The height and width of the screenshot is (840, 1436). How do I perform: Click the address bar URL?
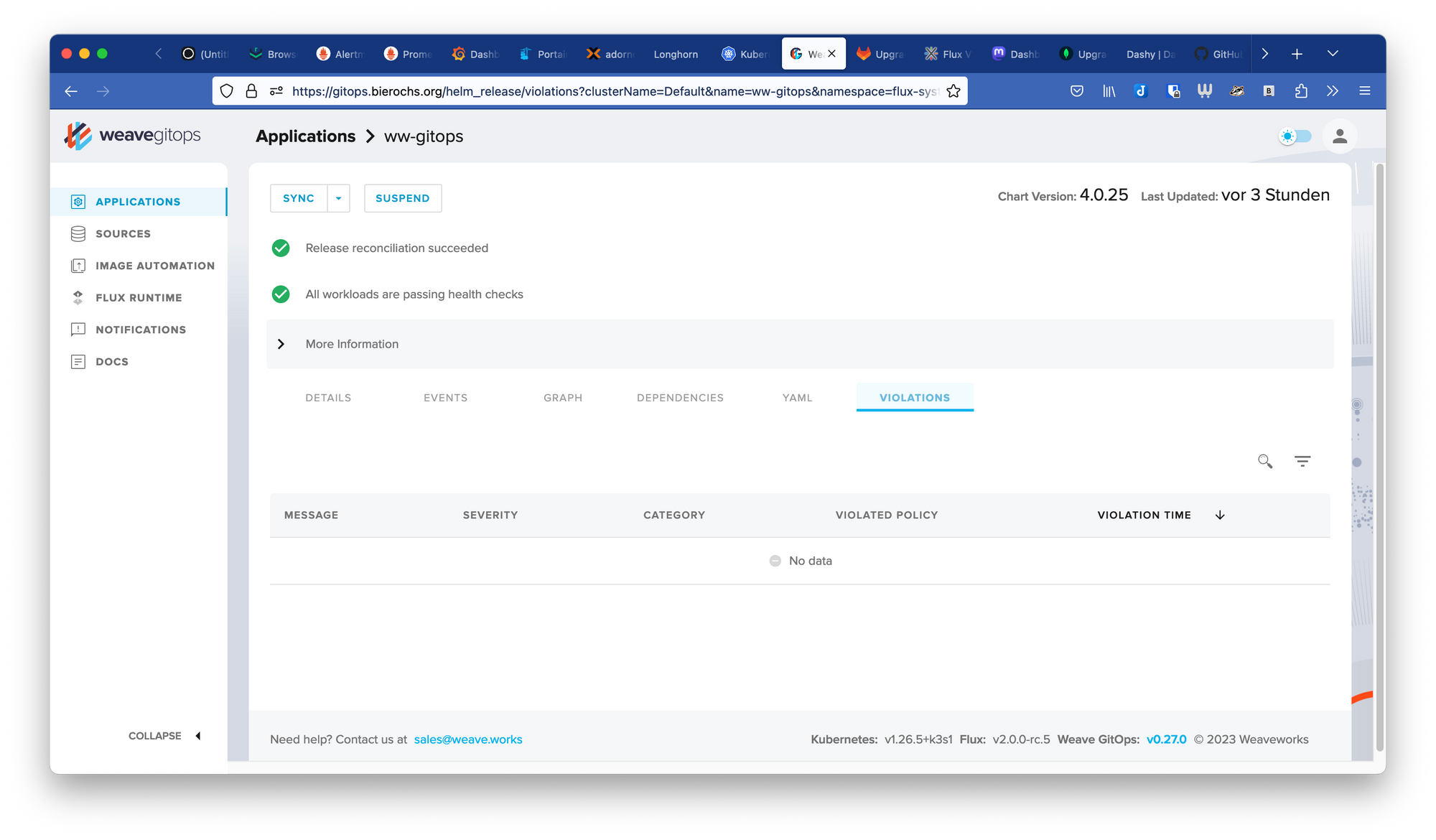pos(615,91)
